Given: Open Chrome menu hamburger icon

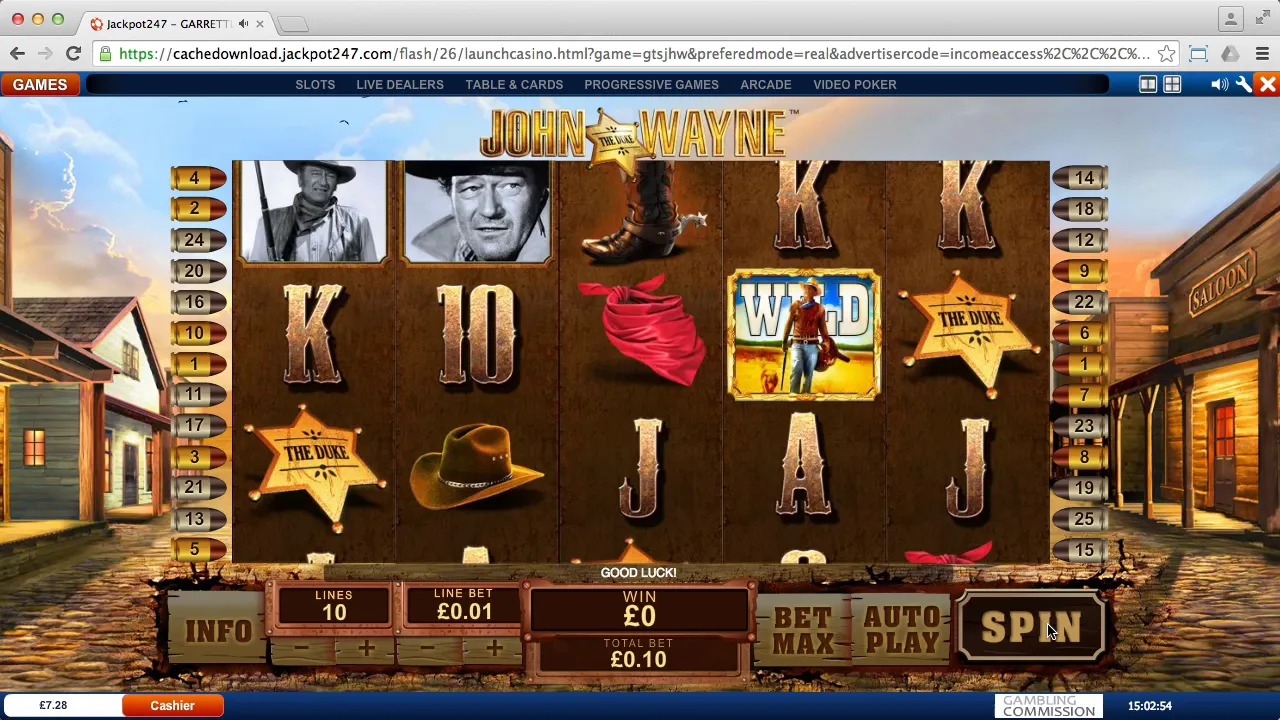Looking at the screenshot, I should click(x=1262, y=54).
